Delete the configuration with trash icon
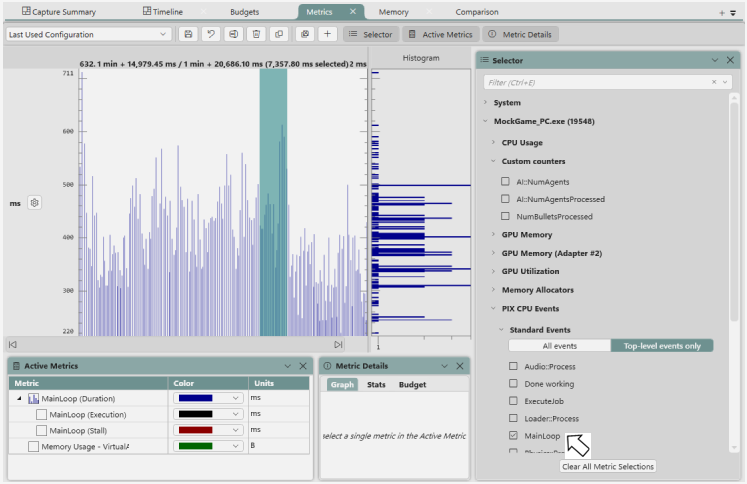Screen dimensions: 747x484 pos(256,34)
